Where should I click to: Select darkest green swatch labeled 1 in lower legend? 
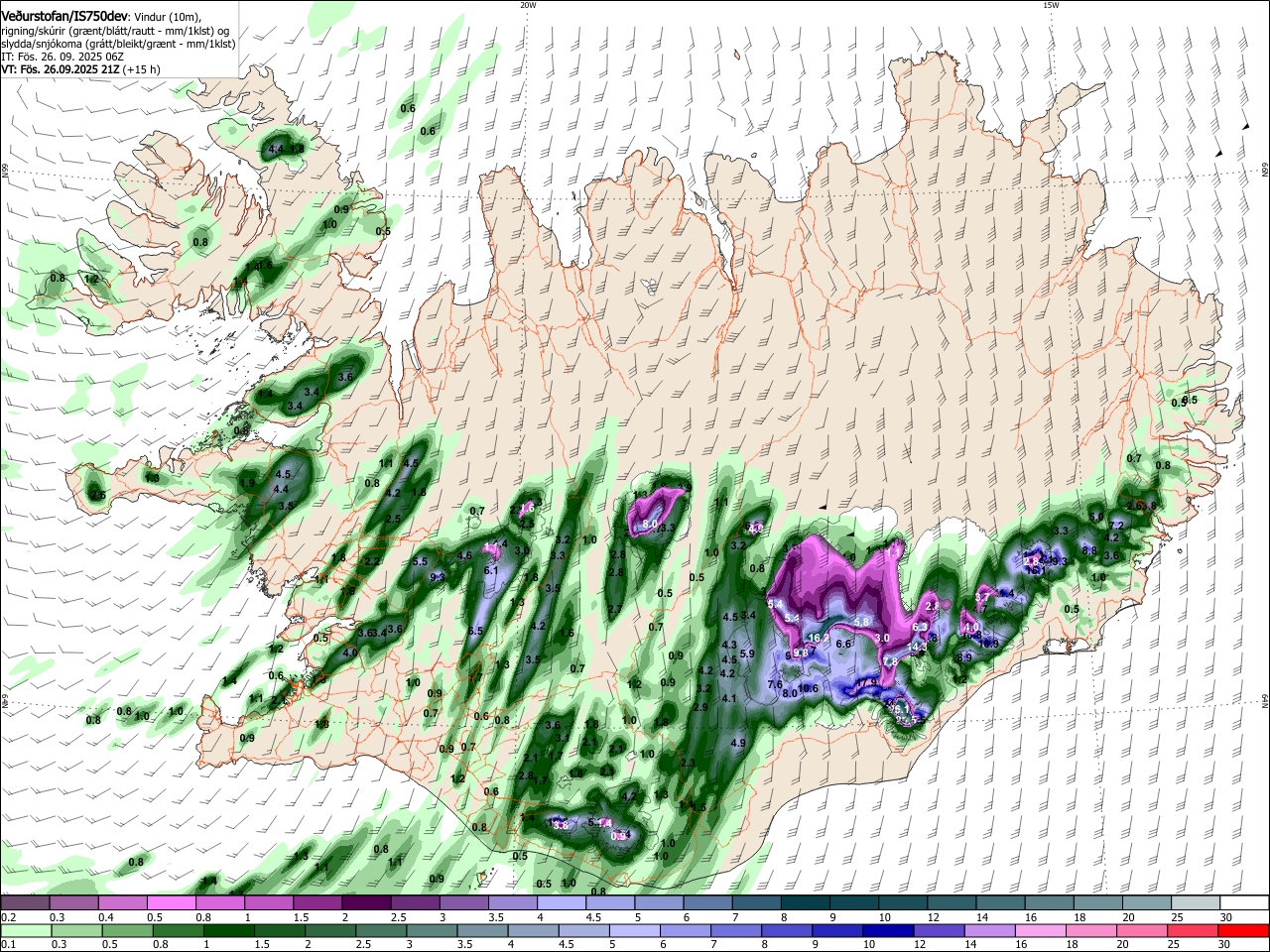coord(227,930)
